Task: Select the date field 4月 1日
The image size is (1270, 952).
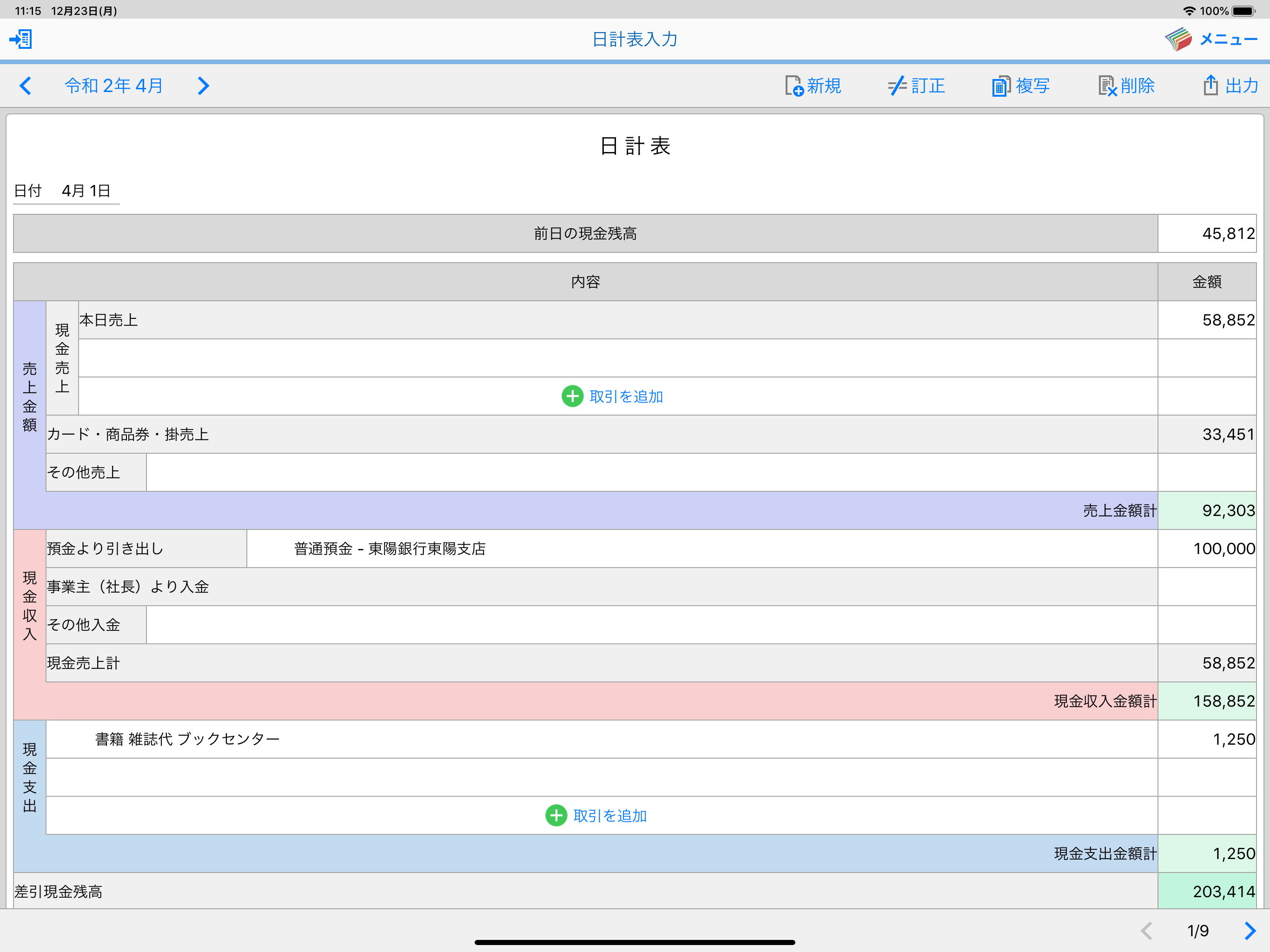Action: pyautogui.click(x=86, y=191)
